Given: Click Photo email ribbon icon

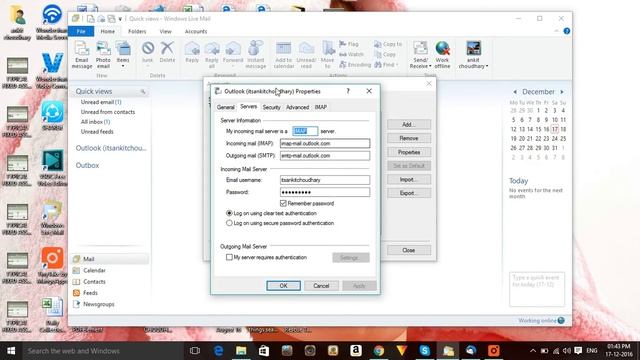Looking at the screenshot, I should tap(103, 55).
